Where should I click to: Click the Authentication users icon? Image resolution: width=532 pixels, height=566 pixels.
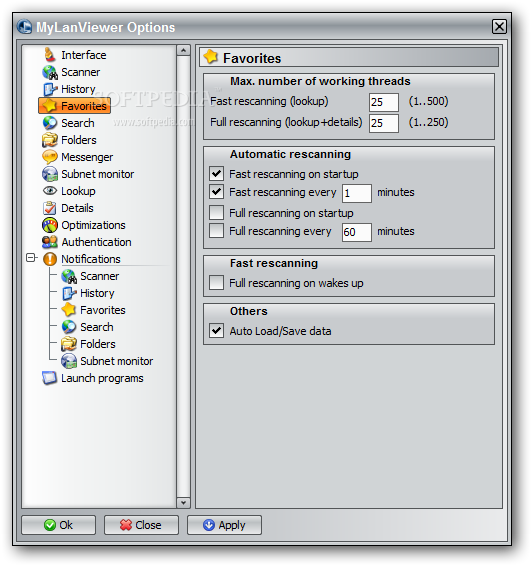(50, 242)
